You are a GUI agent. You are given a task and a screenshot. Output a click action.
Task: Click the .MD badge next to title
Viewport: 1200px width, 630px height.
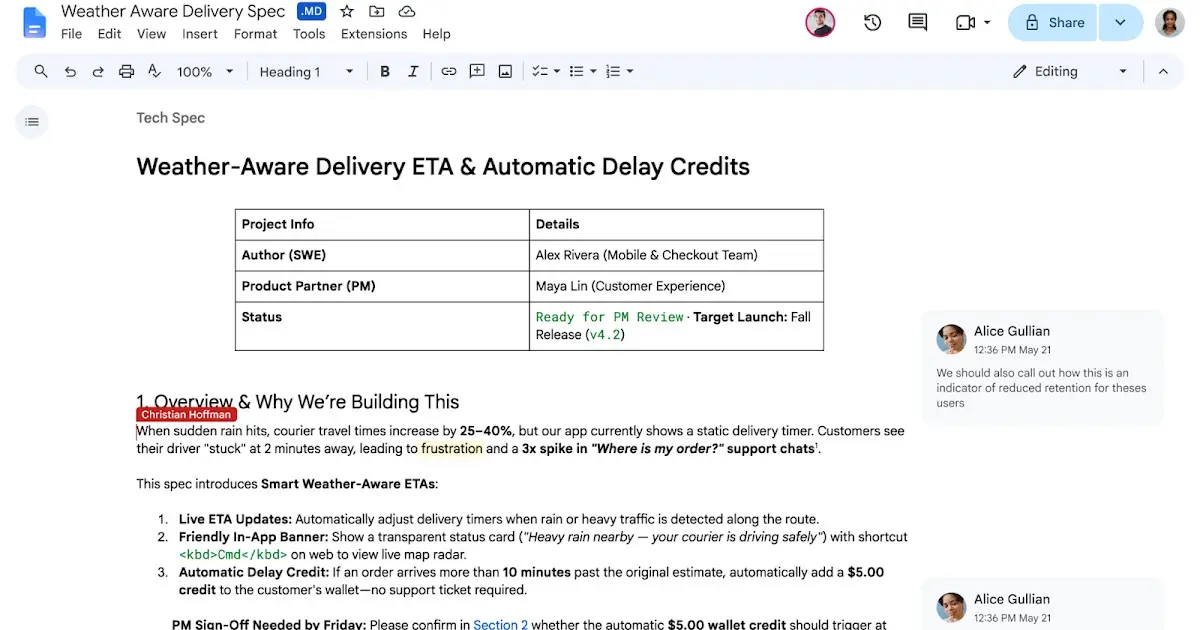311,11
